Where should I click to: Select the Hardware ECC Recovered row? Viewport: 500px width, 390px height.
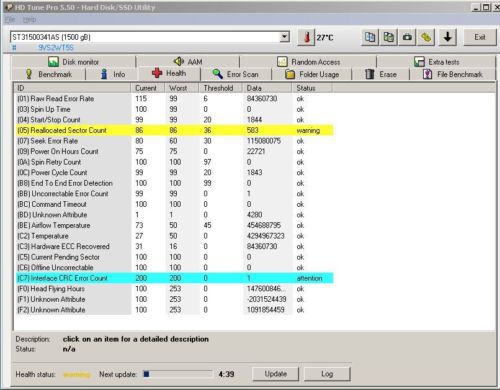175,246
